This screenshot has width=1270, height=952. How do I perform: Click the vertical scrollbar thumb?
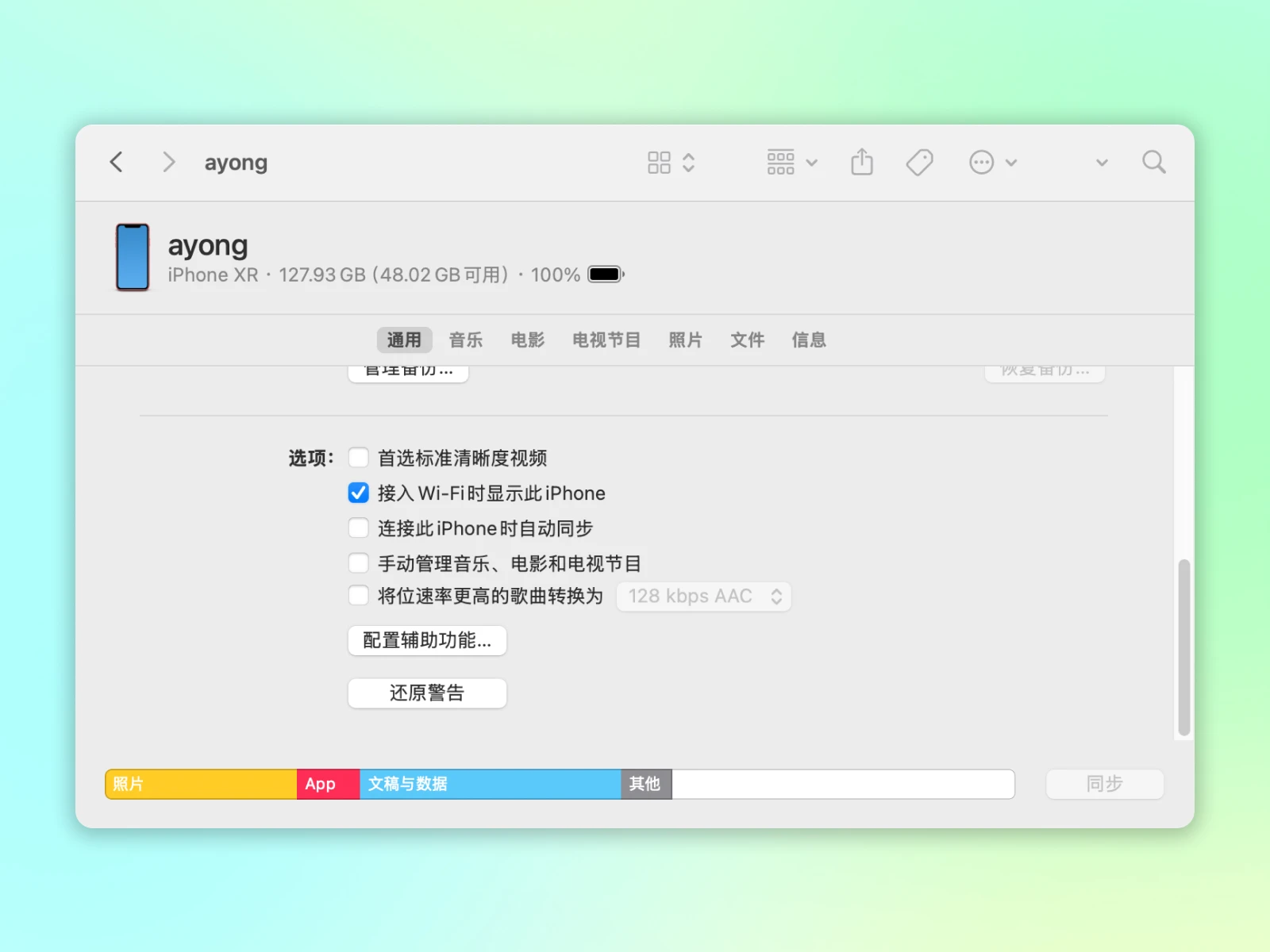point(1183,647)
